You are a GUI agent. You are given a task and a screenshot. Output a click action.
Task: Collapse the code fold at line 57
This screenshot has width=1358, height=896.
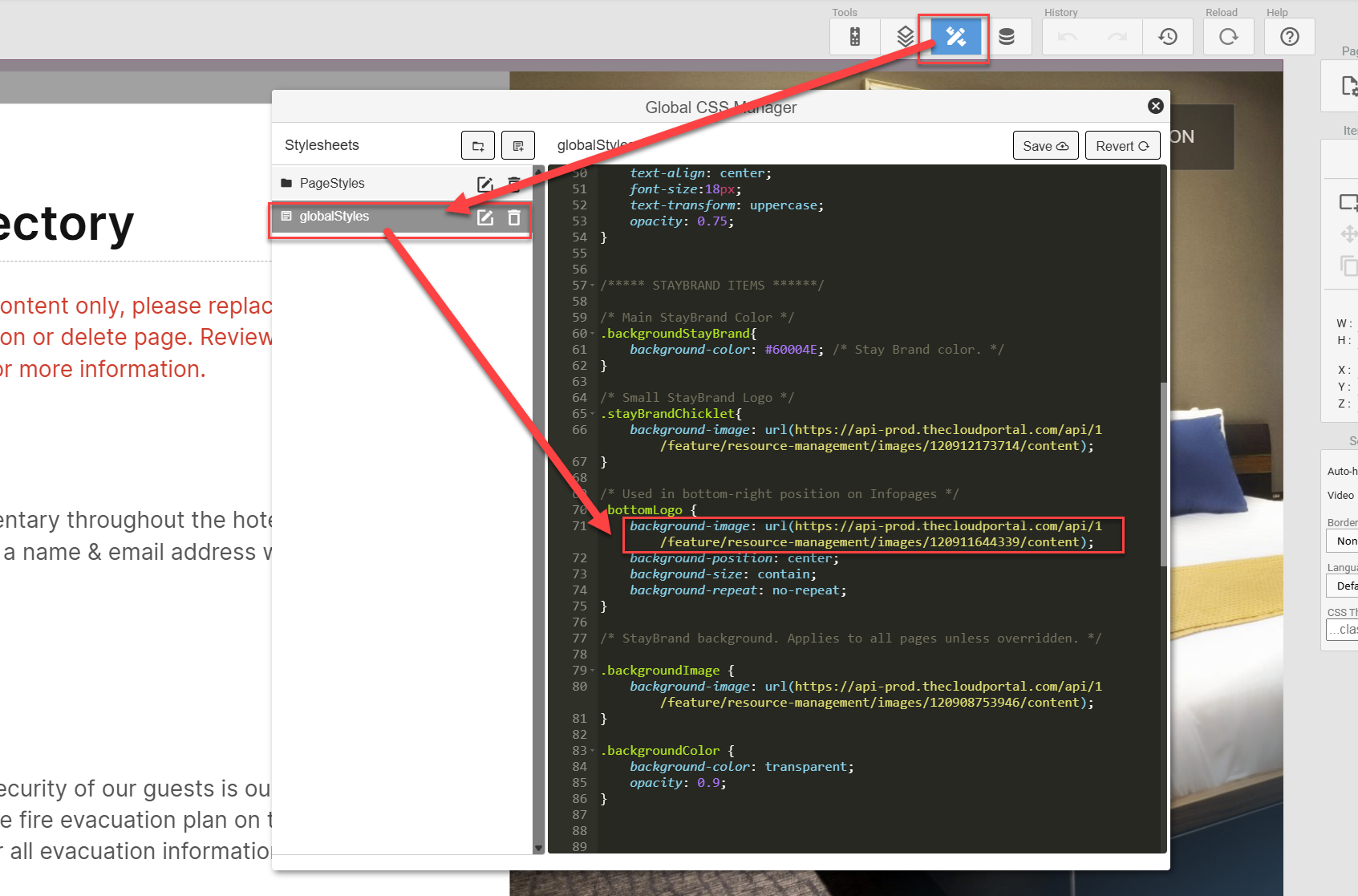click(593, 286)
